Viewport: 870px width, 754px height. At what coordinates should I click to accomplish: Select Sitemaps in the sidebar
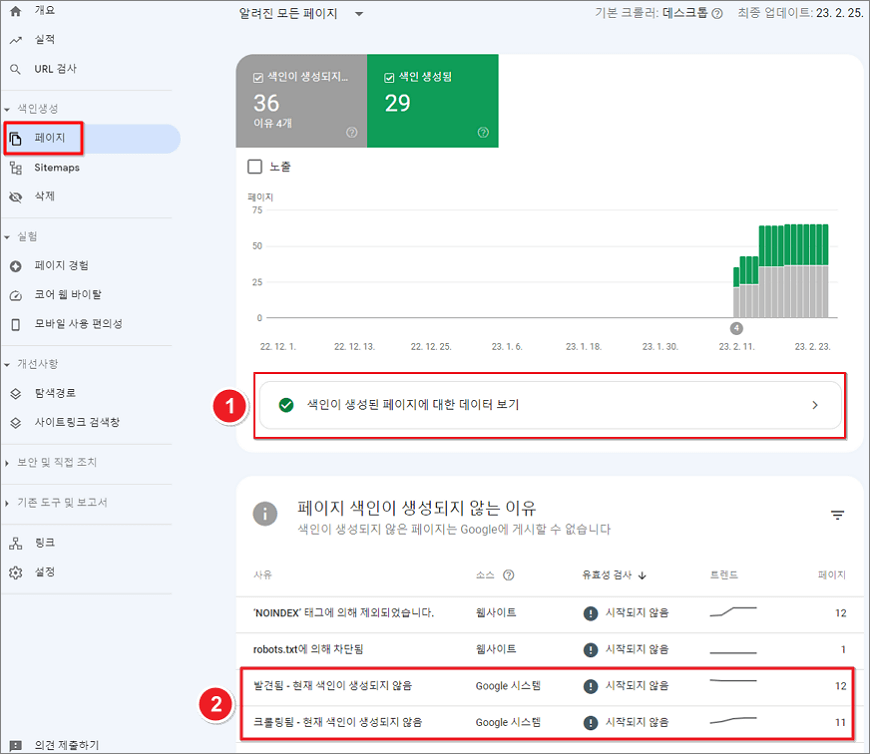click(57, 168)
